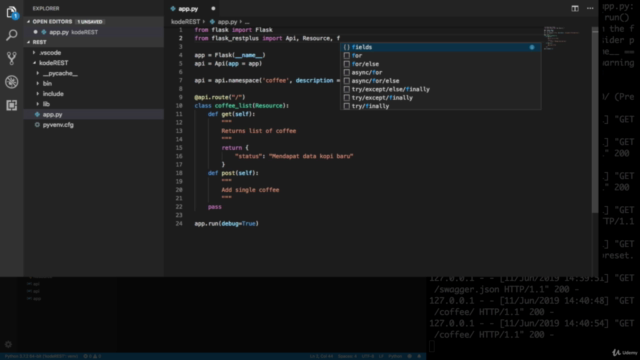Click the Python interpreter status bar entry
The image size is (640, 360).
[41, 356]
